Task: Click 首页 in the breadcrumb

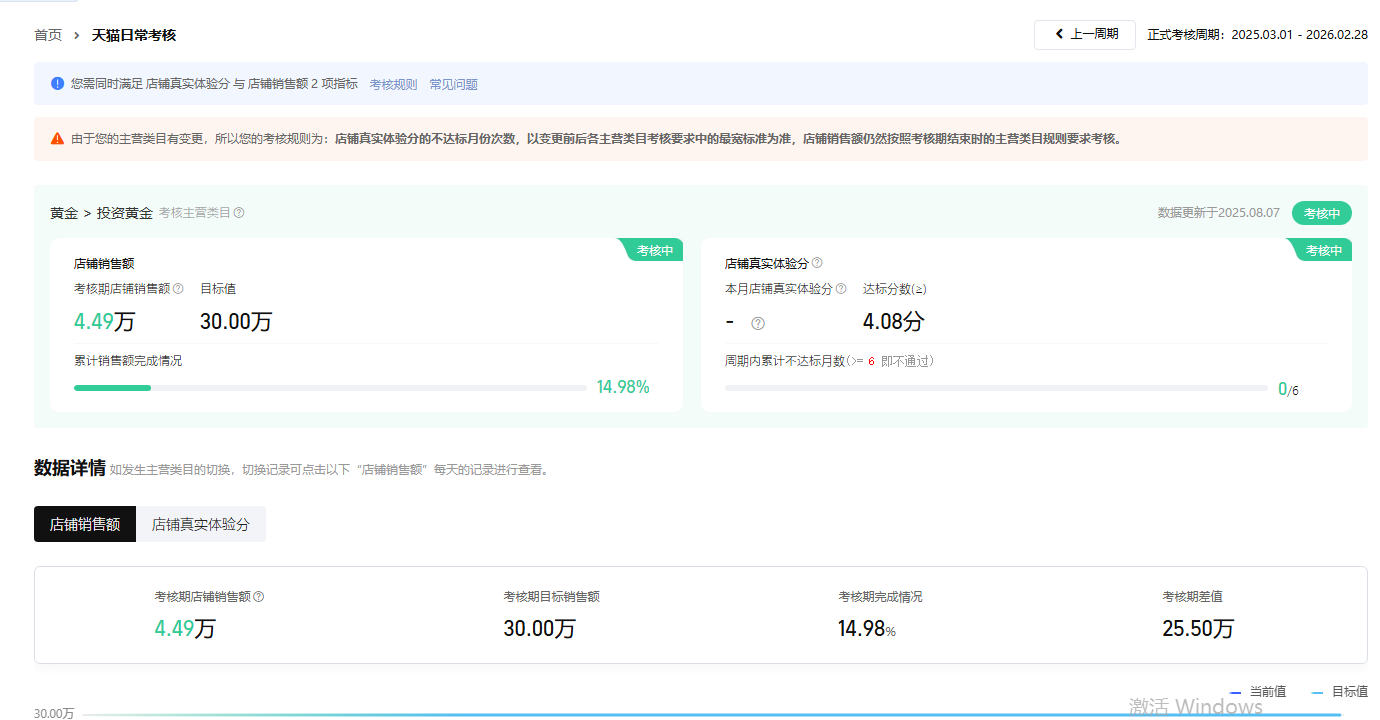Action: click(x=48, y=35)
